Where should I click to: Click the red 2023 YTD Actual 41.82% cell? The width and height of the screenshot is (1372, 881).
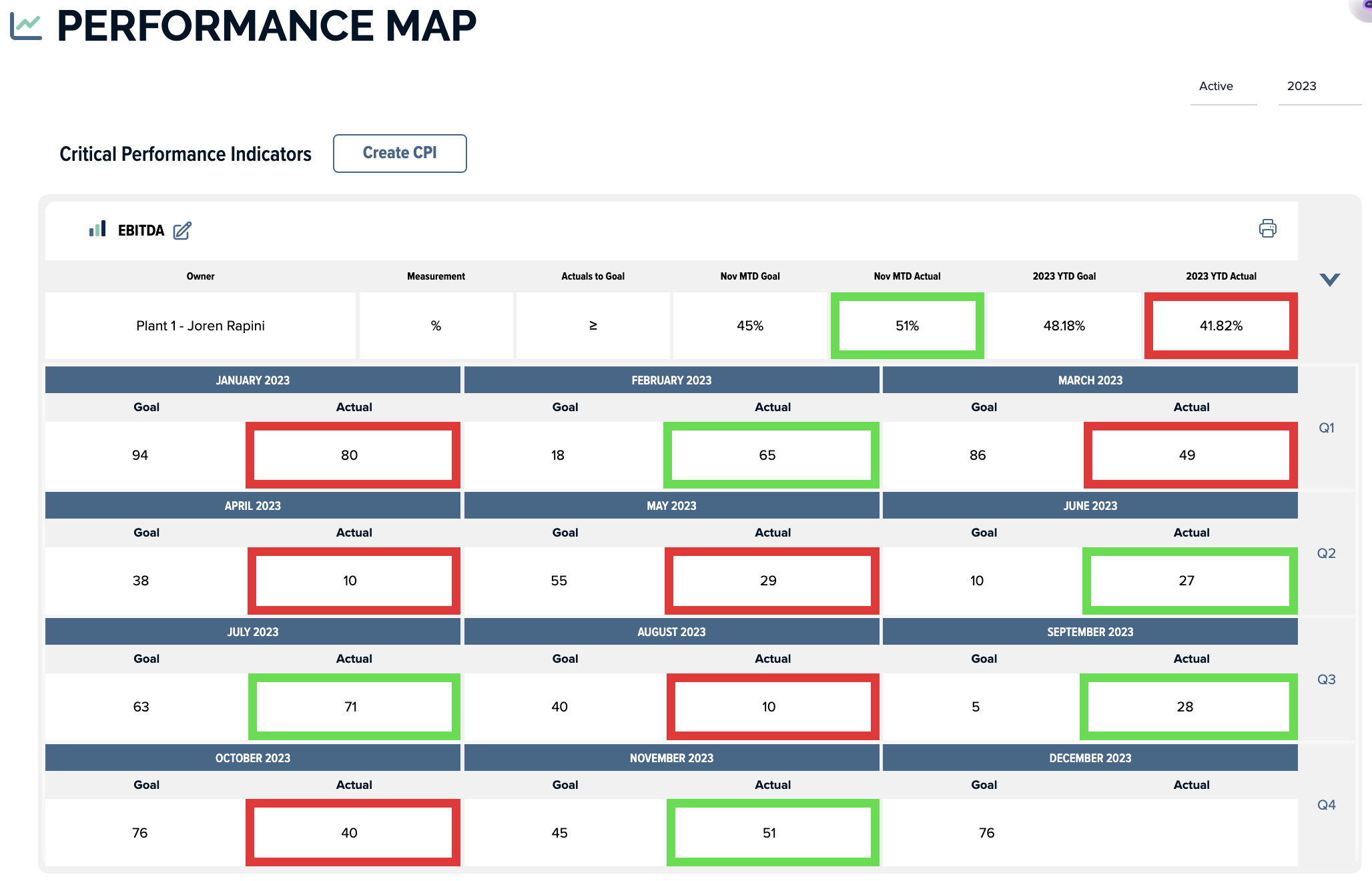[1221, 326]
